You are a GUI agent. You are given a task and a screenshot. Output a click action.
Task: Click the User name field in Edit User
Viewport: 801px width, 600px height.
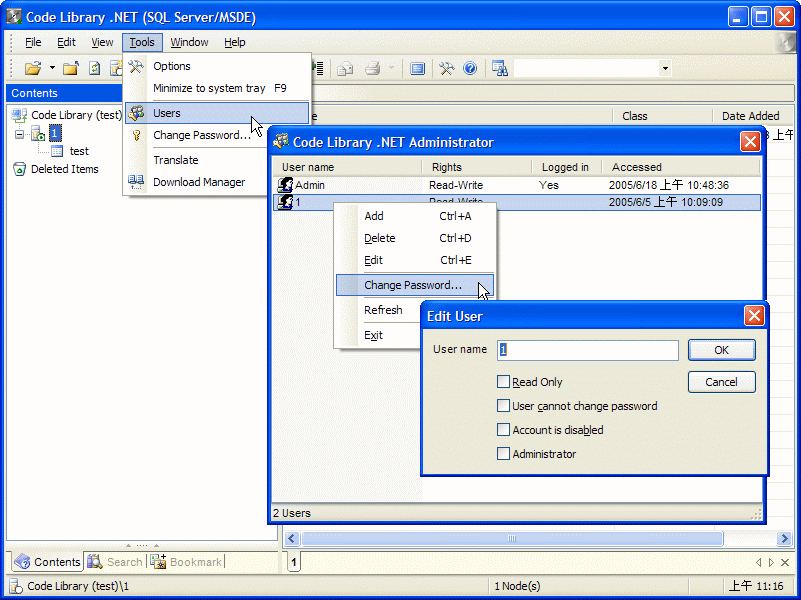[587, 350]
